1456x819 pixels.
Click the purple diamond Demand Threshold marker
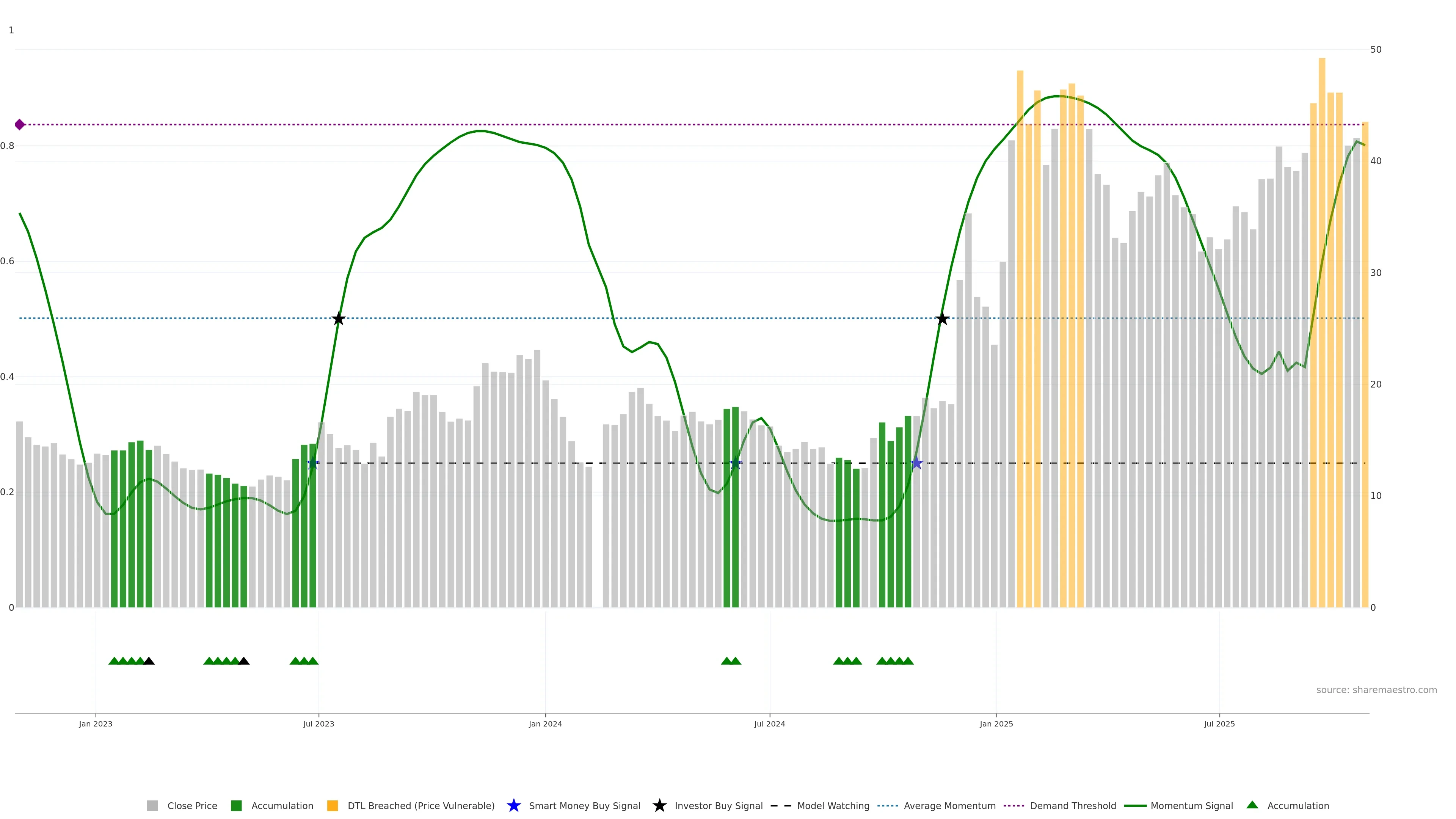[20, 124]
